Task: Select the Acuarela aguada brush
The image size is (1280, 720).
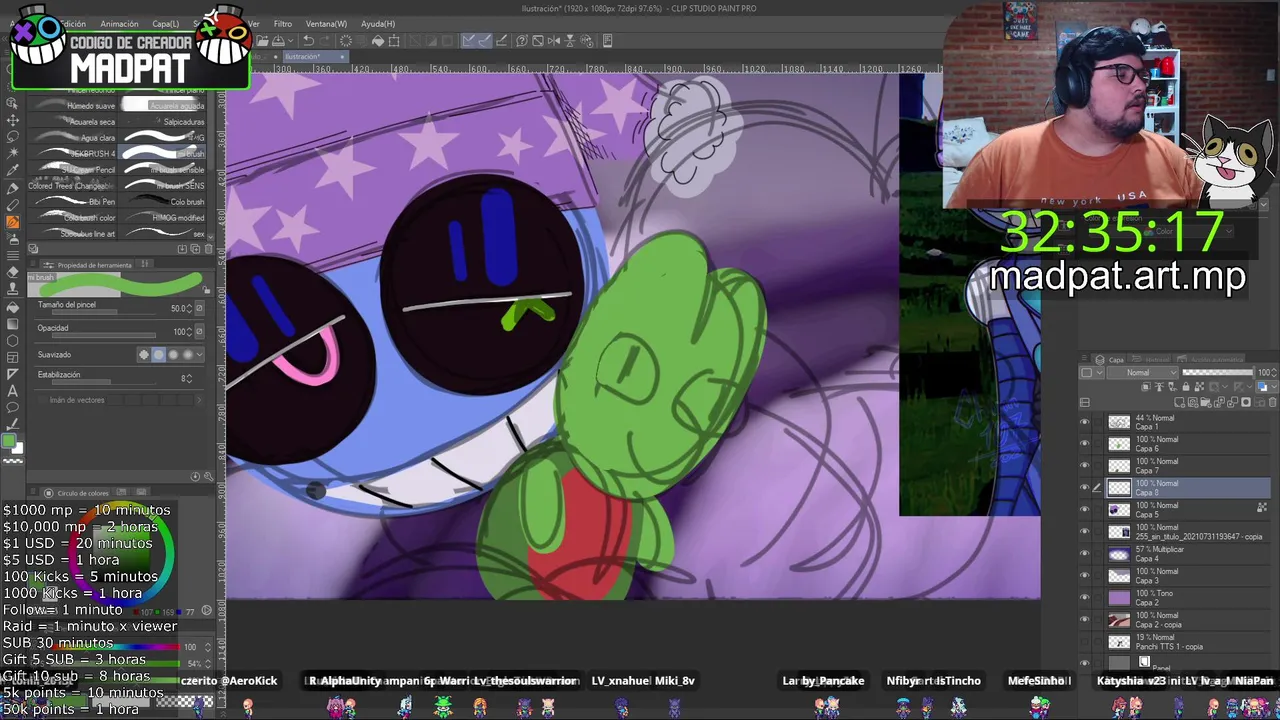Action: 164,105
